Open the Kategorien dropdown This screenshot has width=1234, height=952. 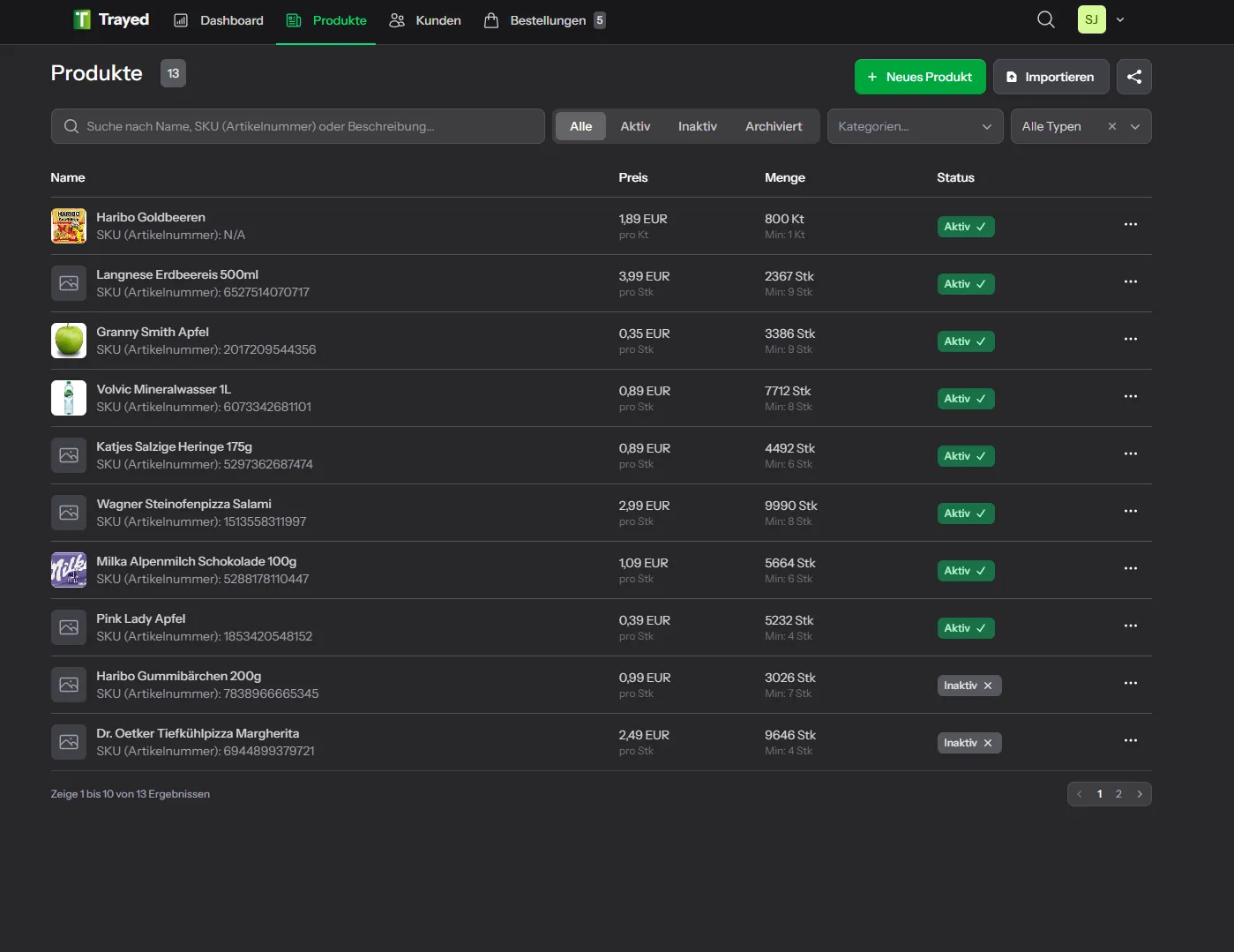click(x=915, y=126)
